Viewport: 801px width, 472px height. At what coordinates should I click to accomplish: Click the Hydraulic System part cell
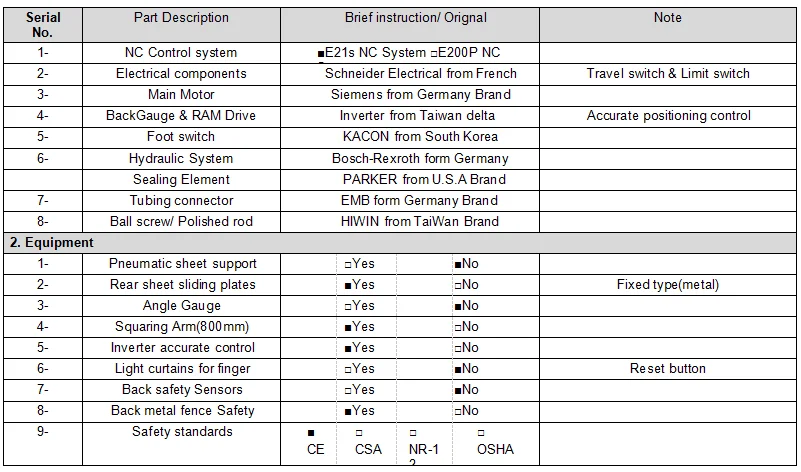181,158
